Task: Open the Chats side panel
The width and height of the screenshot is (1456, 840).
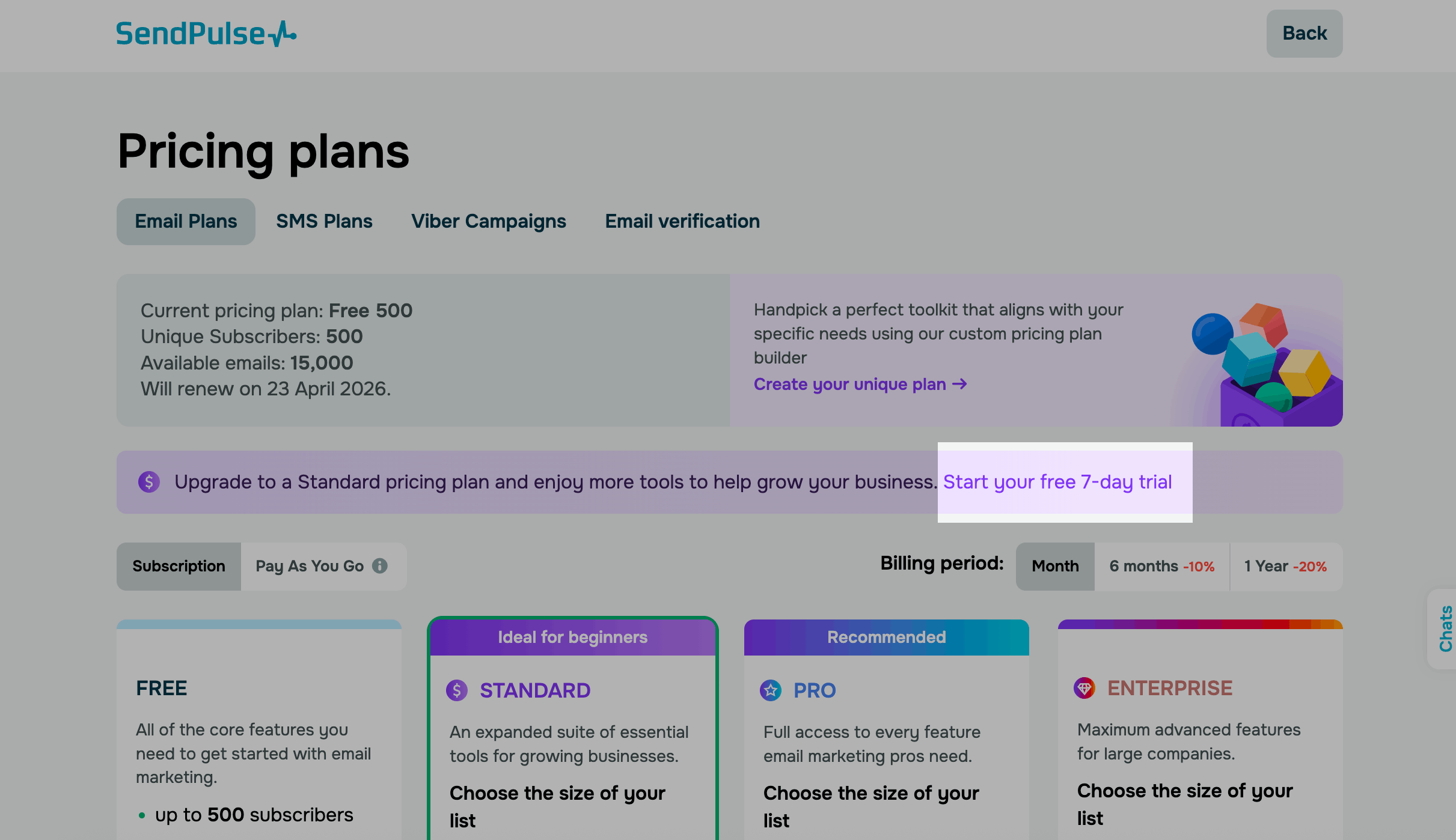Action: point(1445,628)
